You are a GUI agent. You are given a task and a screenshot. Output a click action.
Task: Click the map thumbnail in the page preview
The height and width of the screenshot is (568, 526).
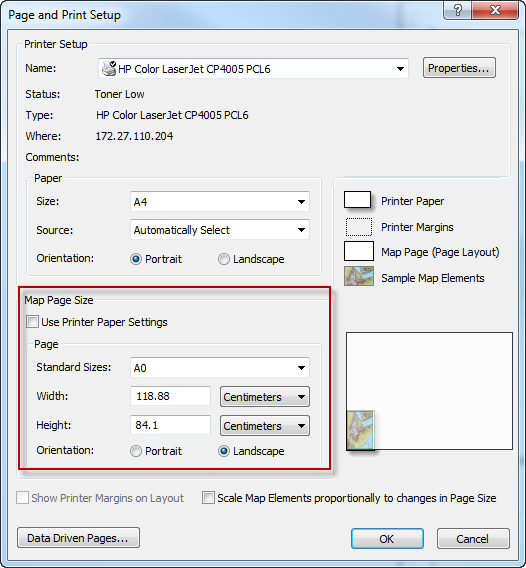pyautogui.click(x=360, y=430)
